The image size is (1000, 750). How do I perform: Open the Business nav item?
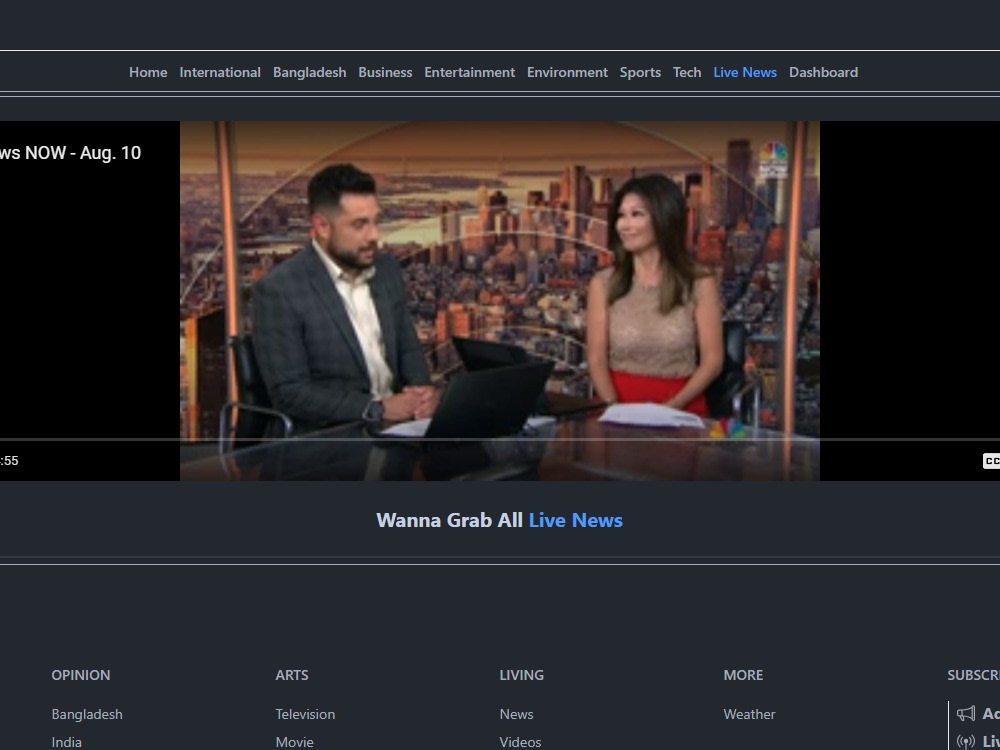coord(385,73)
